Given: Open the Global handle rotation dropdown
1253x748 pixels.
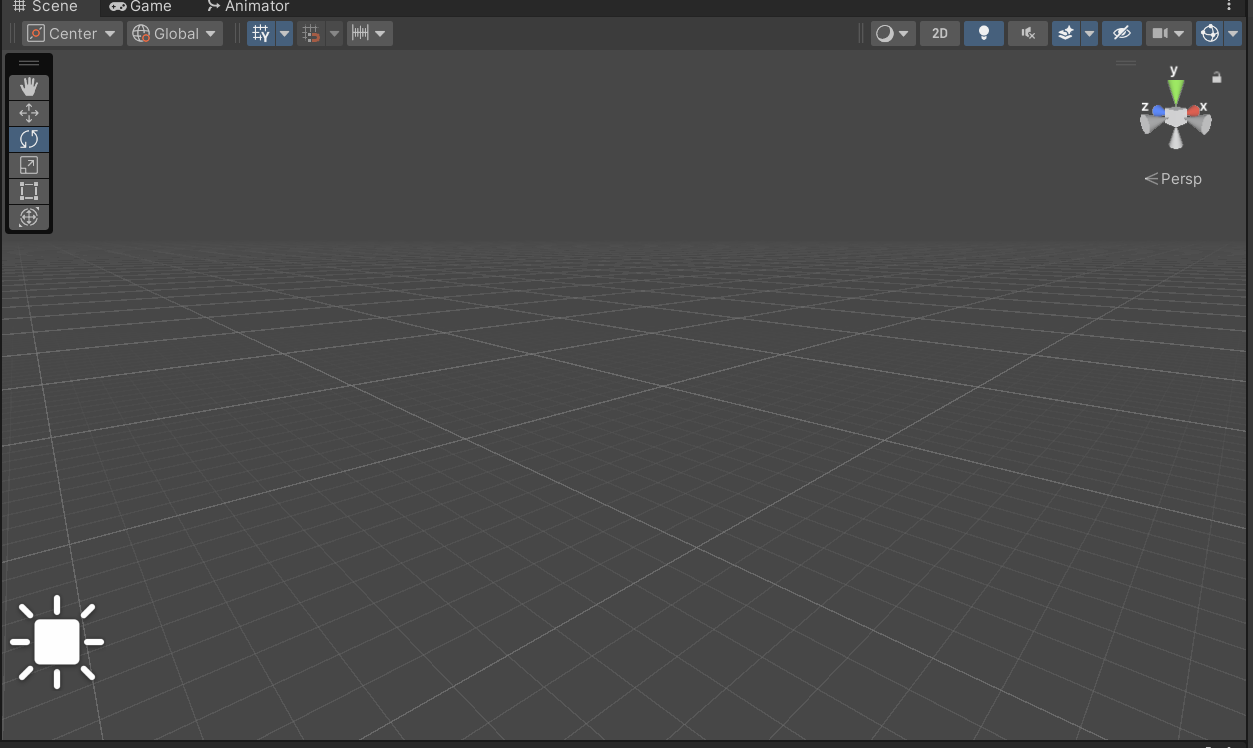Looking at the screenshot, I should (175, 33).
